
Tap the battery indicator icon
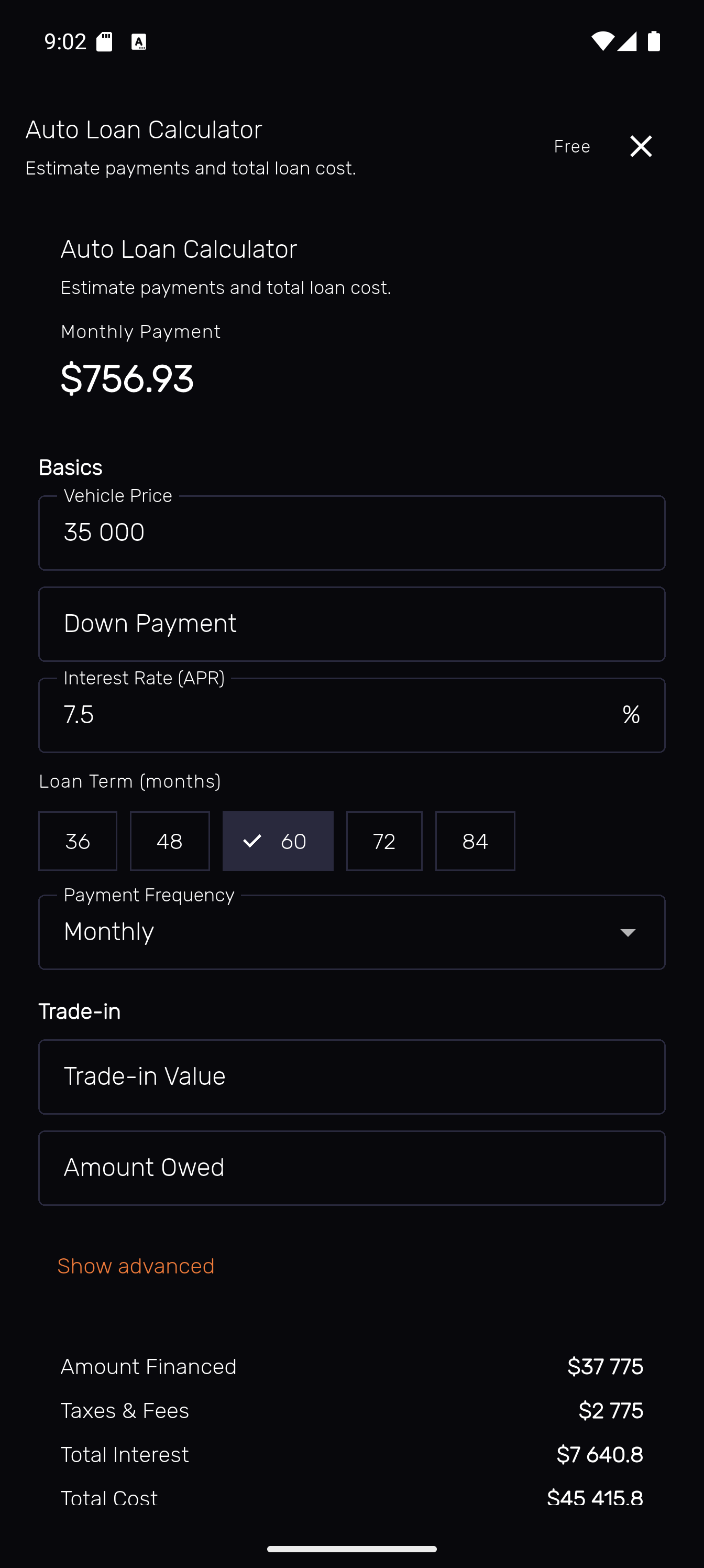point(654,41)
